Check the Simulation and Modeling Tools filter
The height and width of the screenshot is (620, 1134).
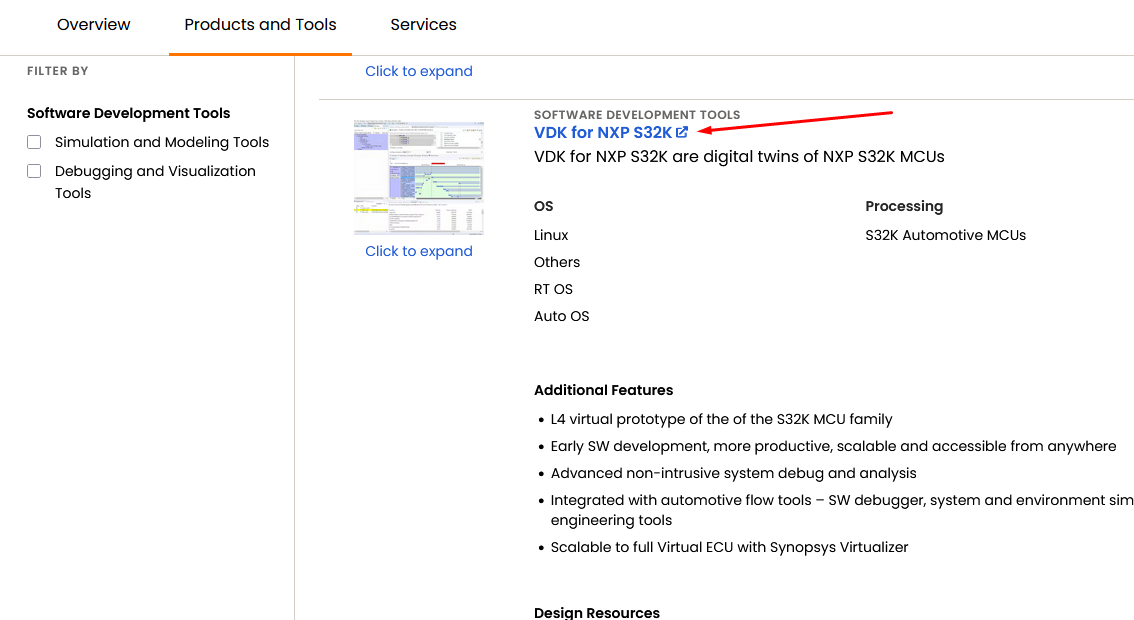tap(33, 142)
